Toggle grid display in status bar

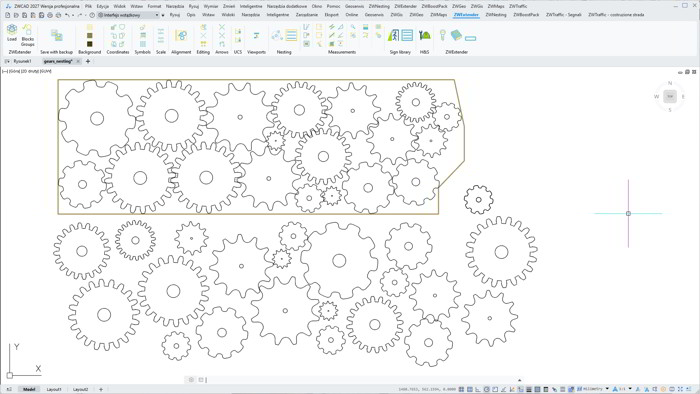(470, 390)
